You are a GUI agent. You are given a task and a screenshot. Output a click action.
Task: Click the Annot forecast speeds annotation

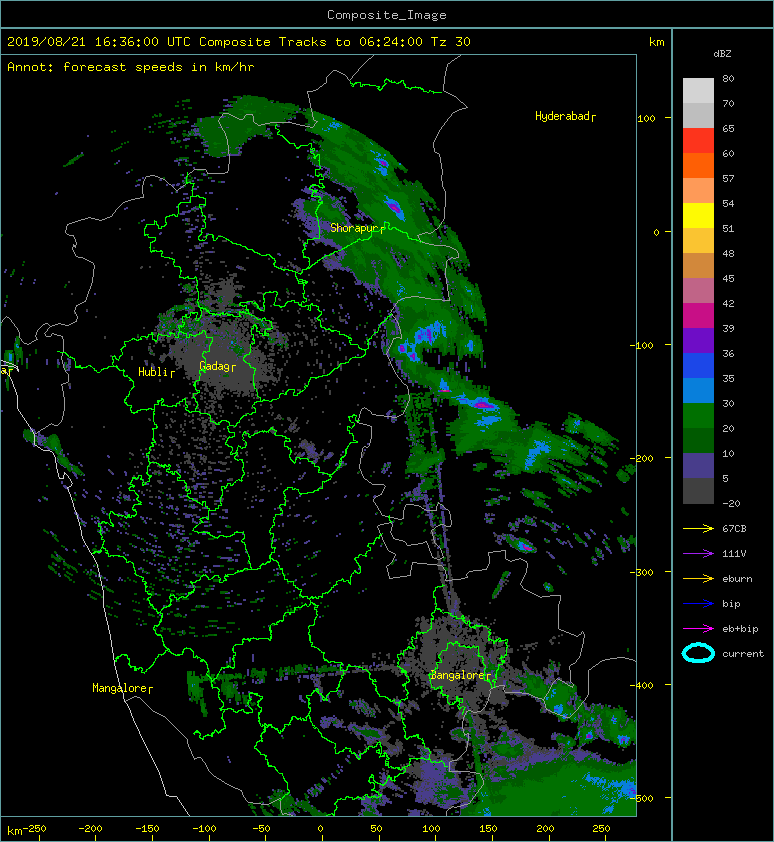pos(131,67)
